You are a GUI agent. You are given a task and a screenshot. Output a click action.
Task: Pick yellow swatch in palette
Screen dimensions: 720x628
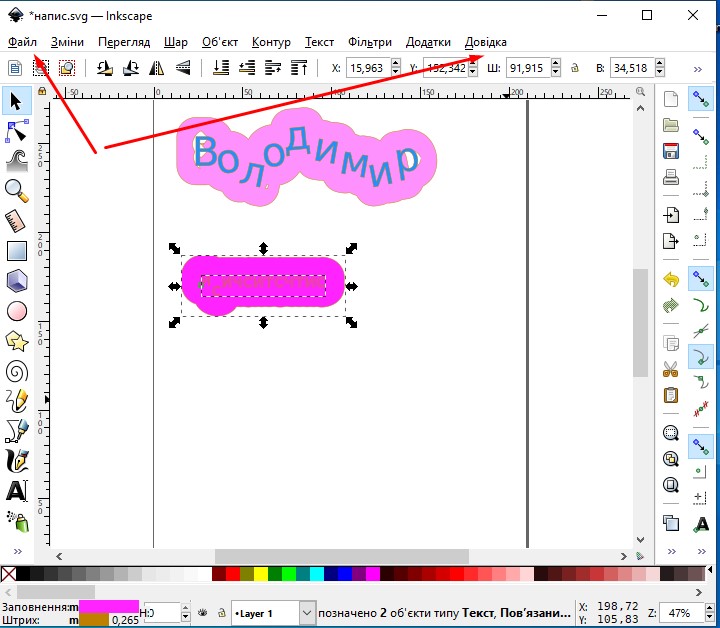[x=261, y=574]
